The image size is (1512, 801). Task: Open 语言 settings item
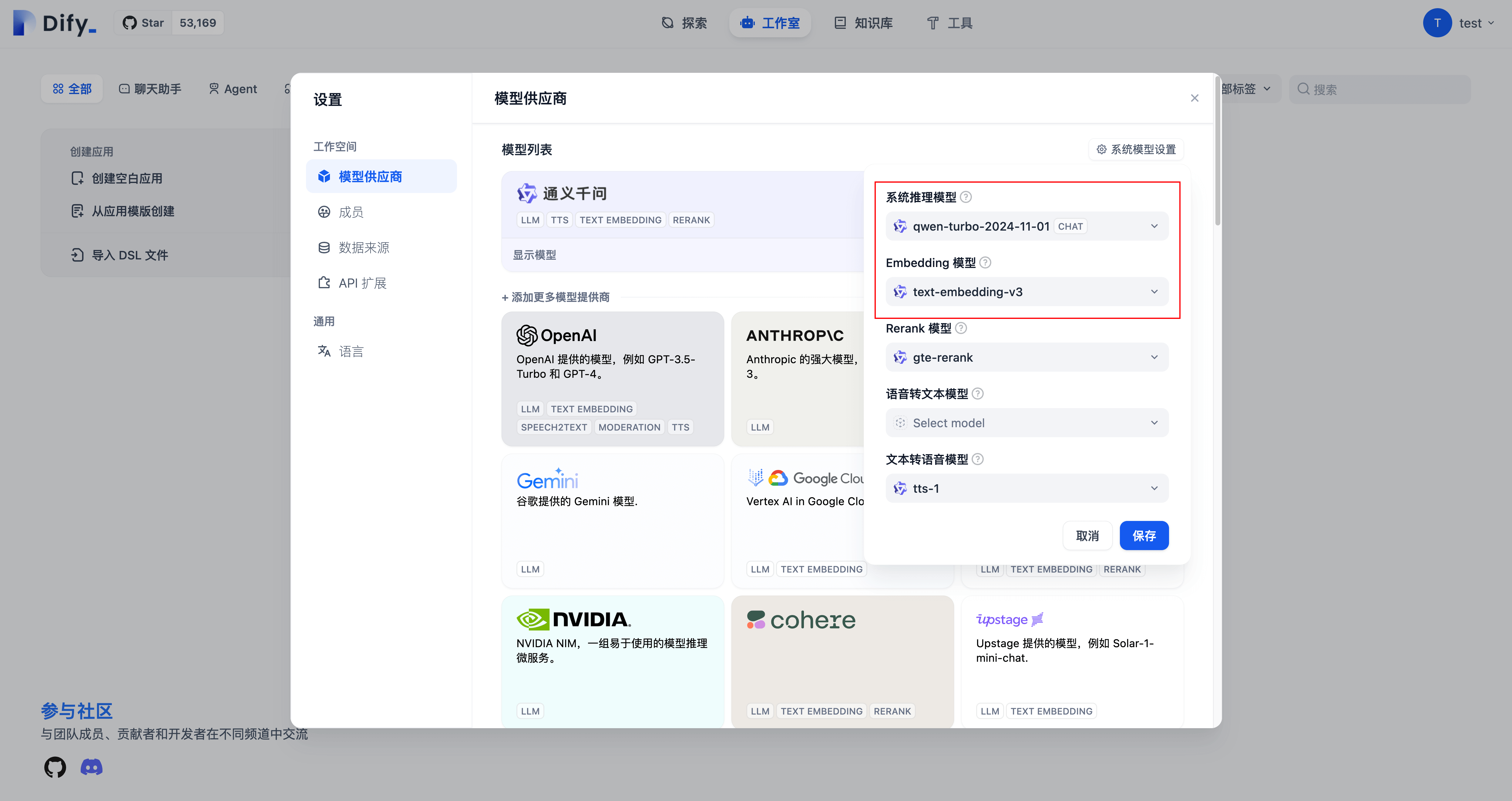pos(381,351)
